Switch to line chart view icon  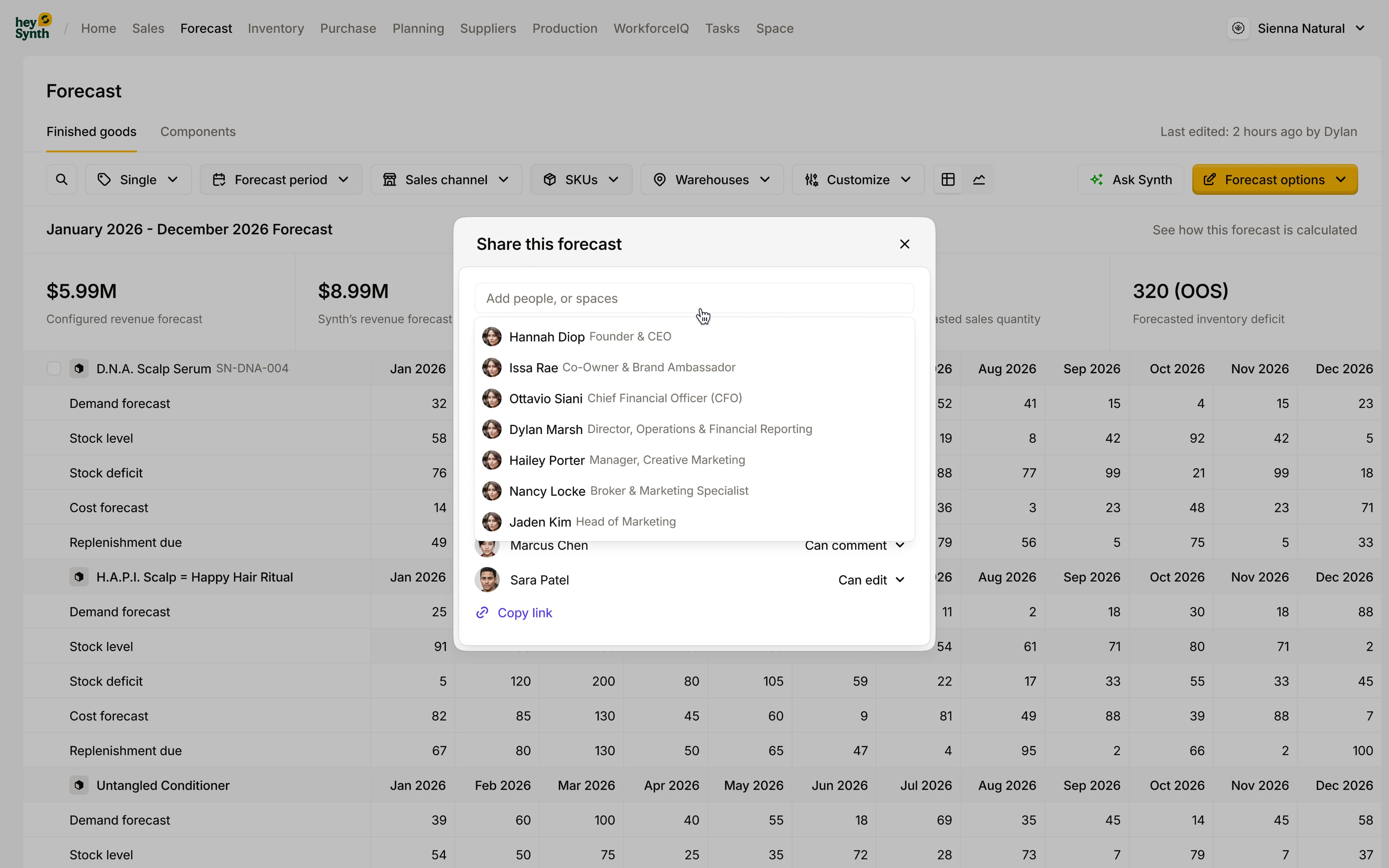pos(978,180)
